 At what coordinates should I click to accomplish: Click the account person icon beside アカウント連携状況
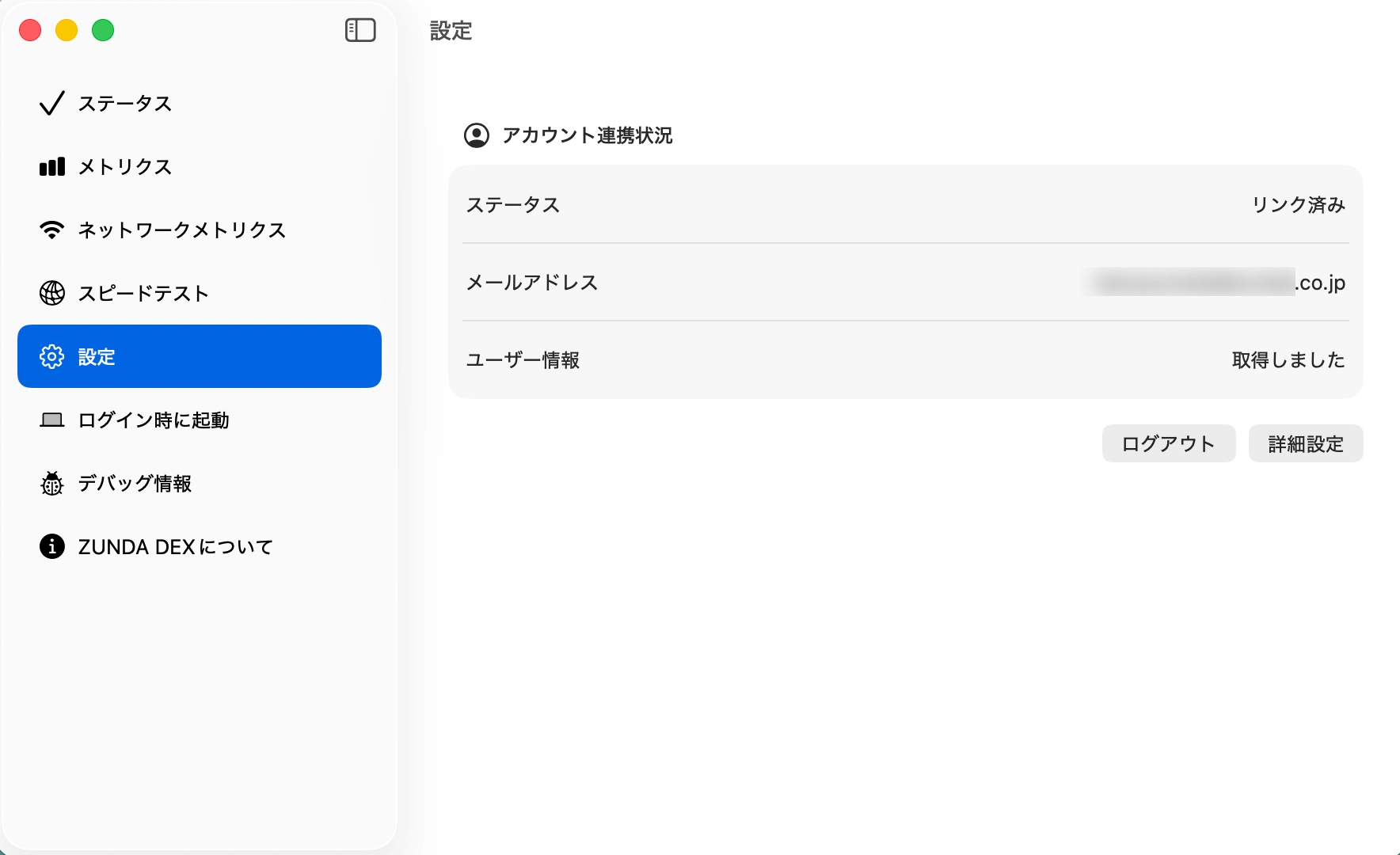pos(477,135)
